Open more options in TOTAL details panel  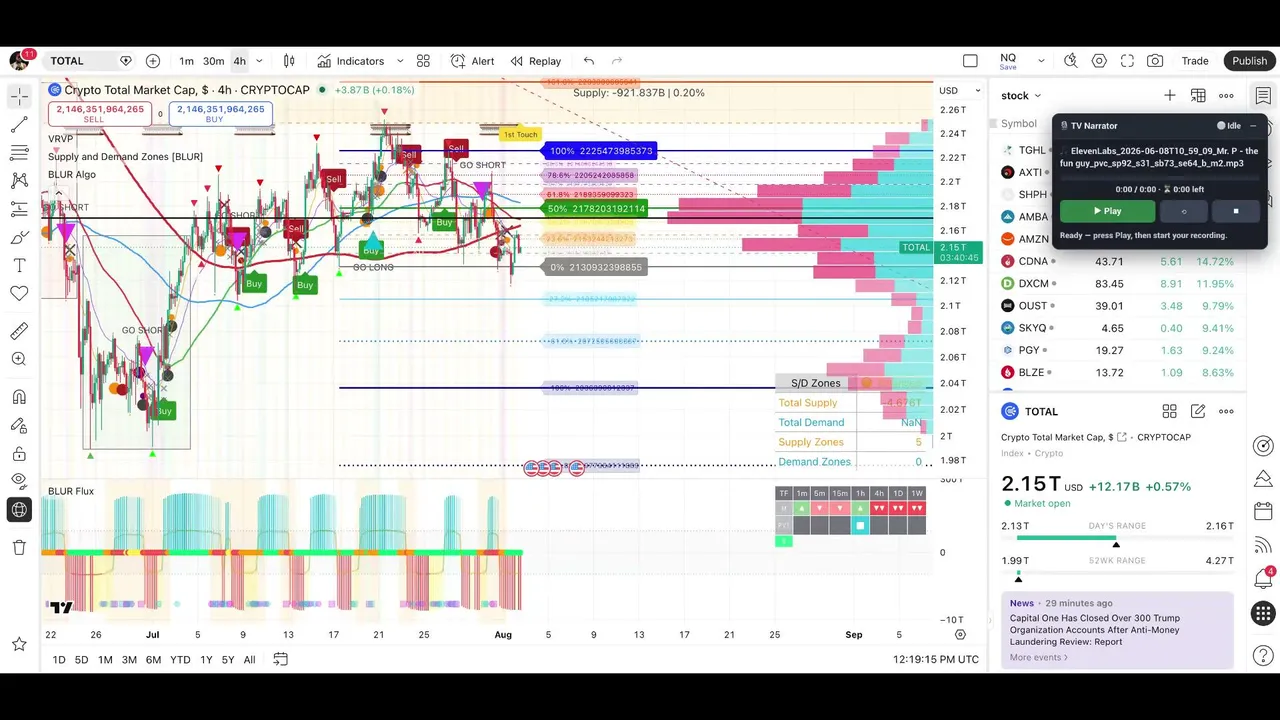(1226, 411)
